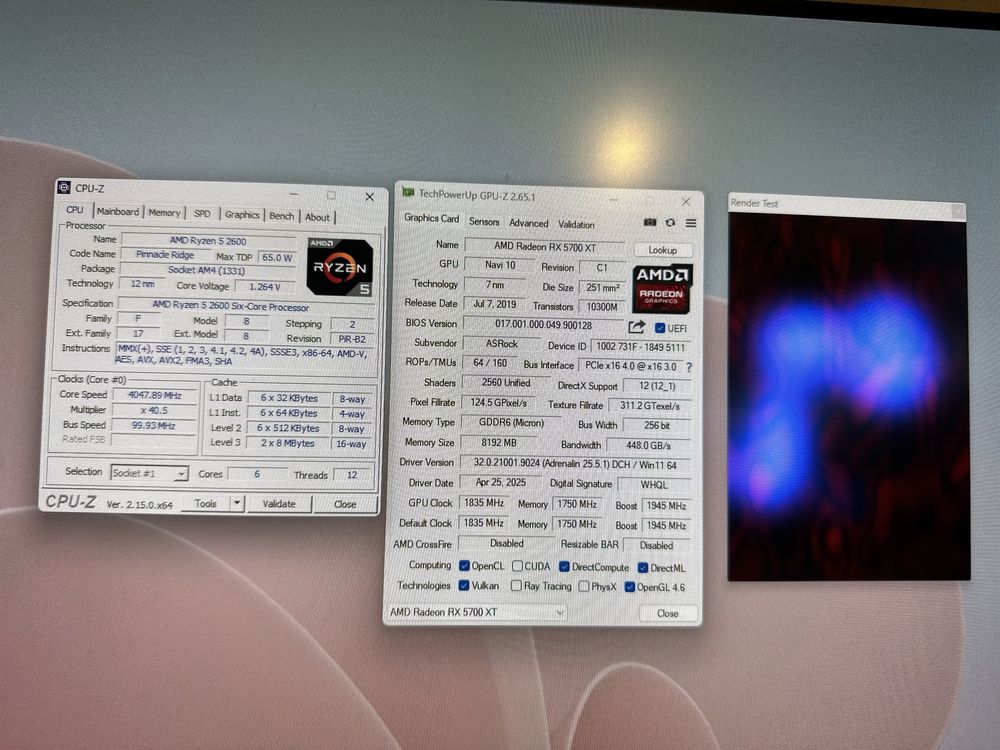Open the AMD Radeon RX 5700 XT GPU selector
The height and width of the screenshot is (750, 1000).
tap(476, 612)
